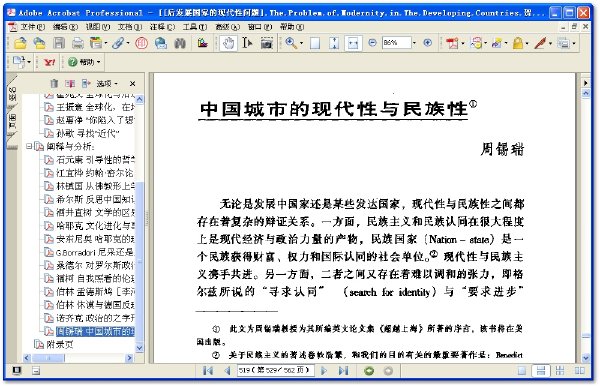Open the Secure padlock dropdown arrow
This screenshot has width=600, height=387.
[527, 43]
